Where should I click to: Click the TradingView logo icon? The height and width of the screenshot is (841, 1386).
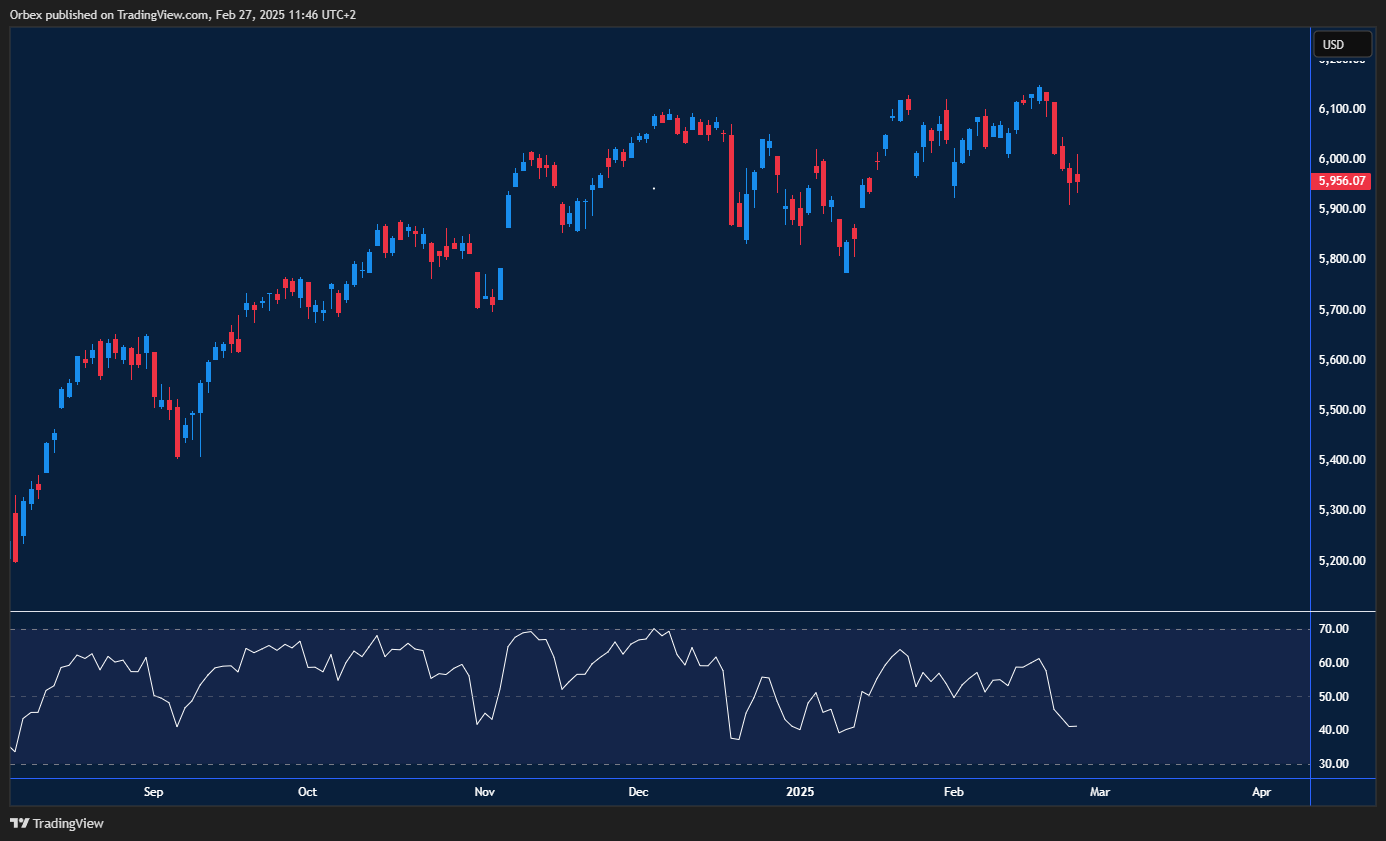[x=19, y=823]
